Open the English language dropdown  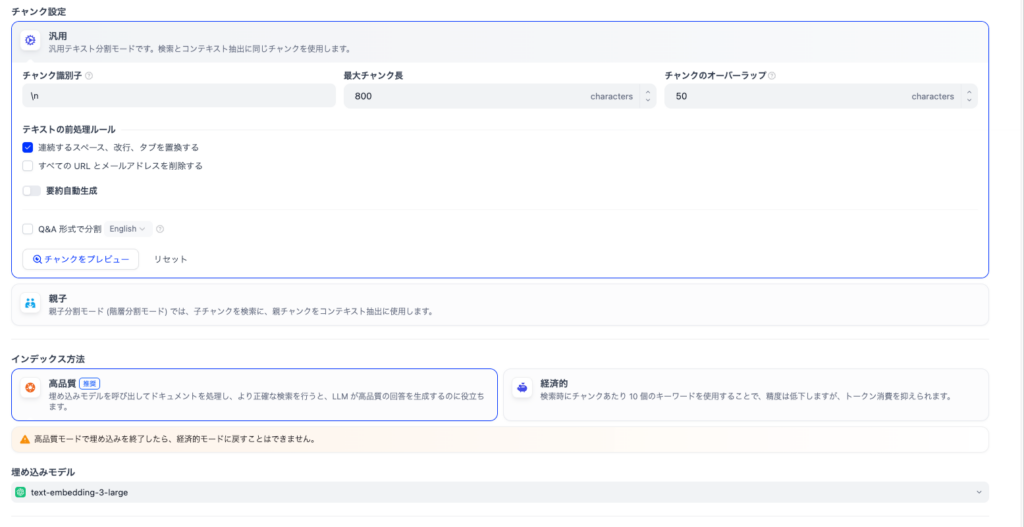tap(128, 229)
